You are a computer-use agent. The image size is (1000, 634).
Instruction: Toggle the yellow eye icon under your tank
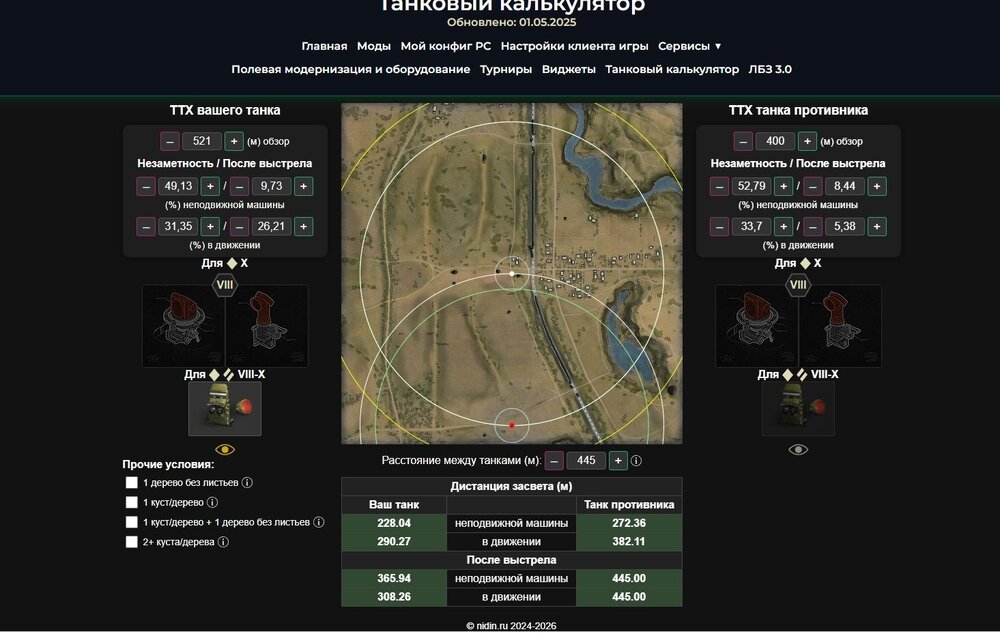[225, 450]
